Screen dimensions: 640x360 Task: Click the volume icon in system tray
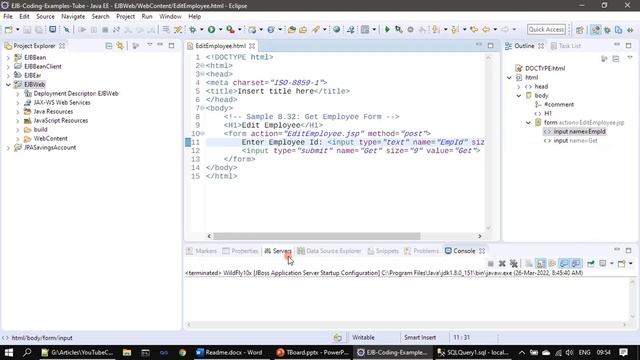[x=569, y=352]
